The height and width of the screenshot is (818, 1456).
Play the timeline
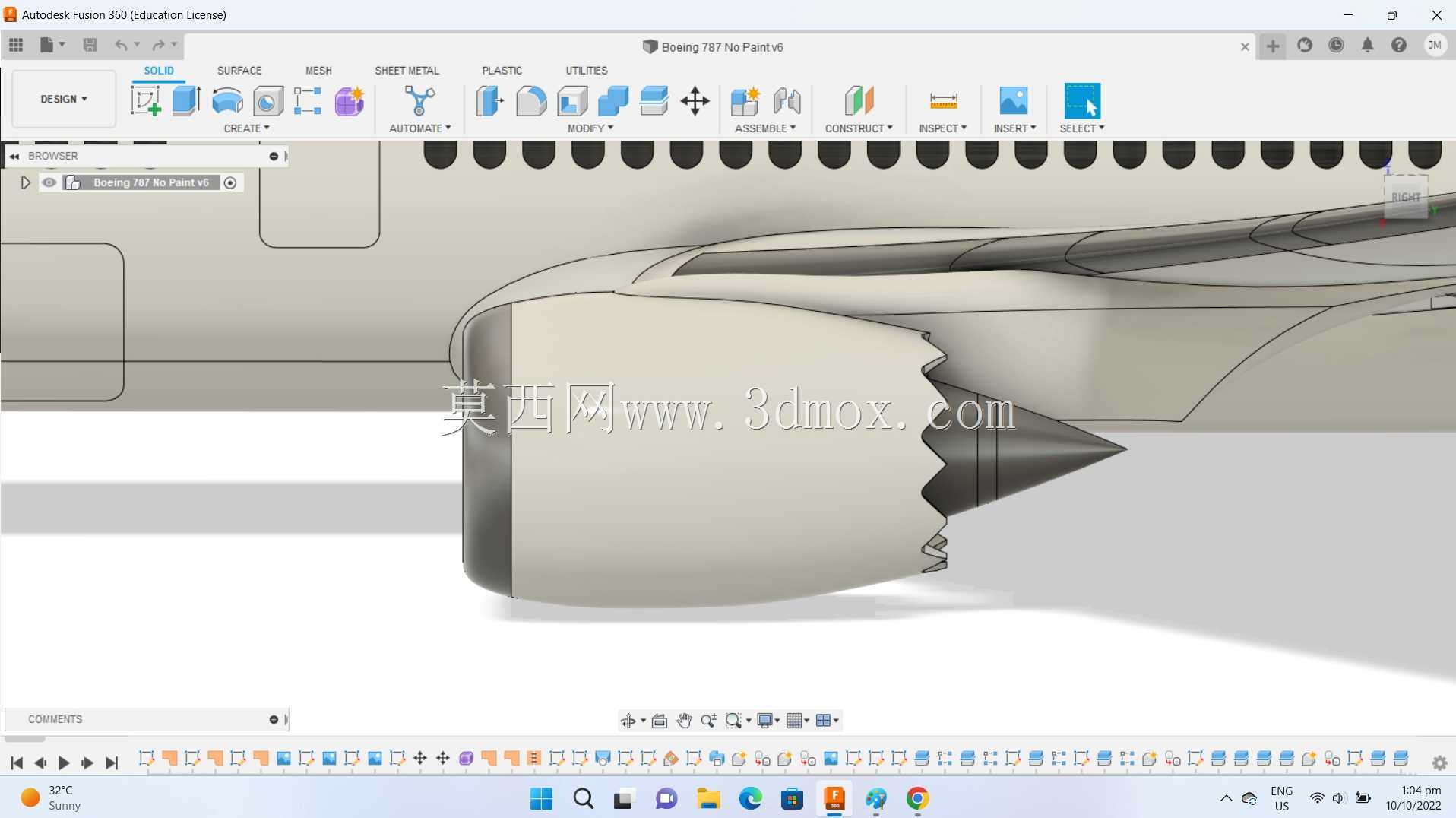(64, 763)
